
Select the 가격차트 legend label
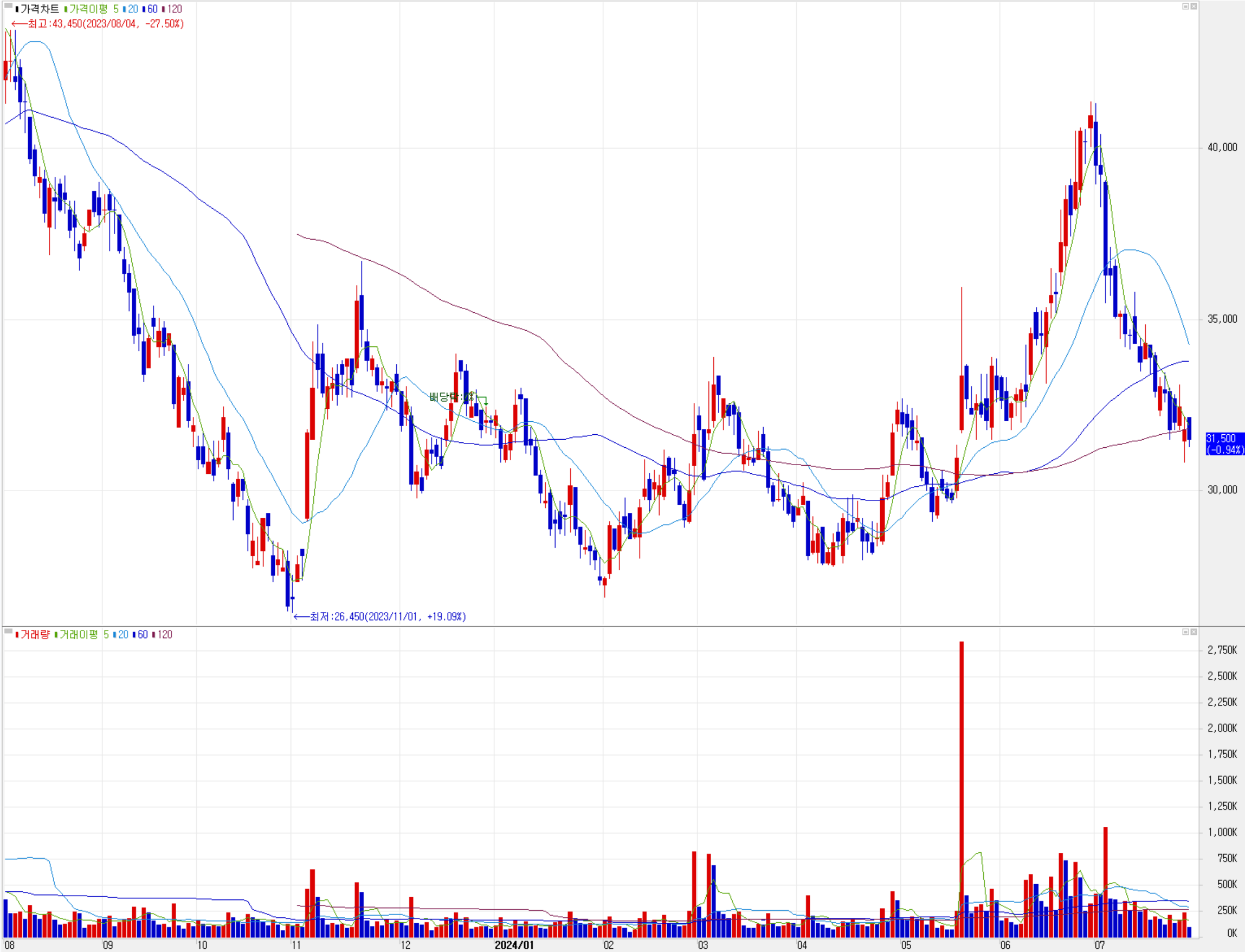(39, 9)
